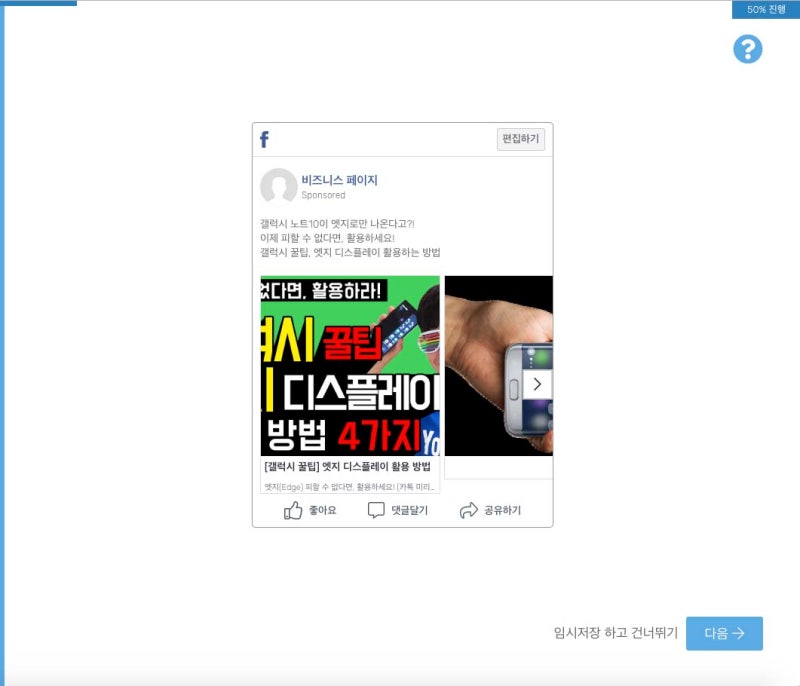Click the 50% 진행 progress indicator
Viewport: 800px width, 686px height.
tap(766, 9)
